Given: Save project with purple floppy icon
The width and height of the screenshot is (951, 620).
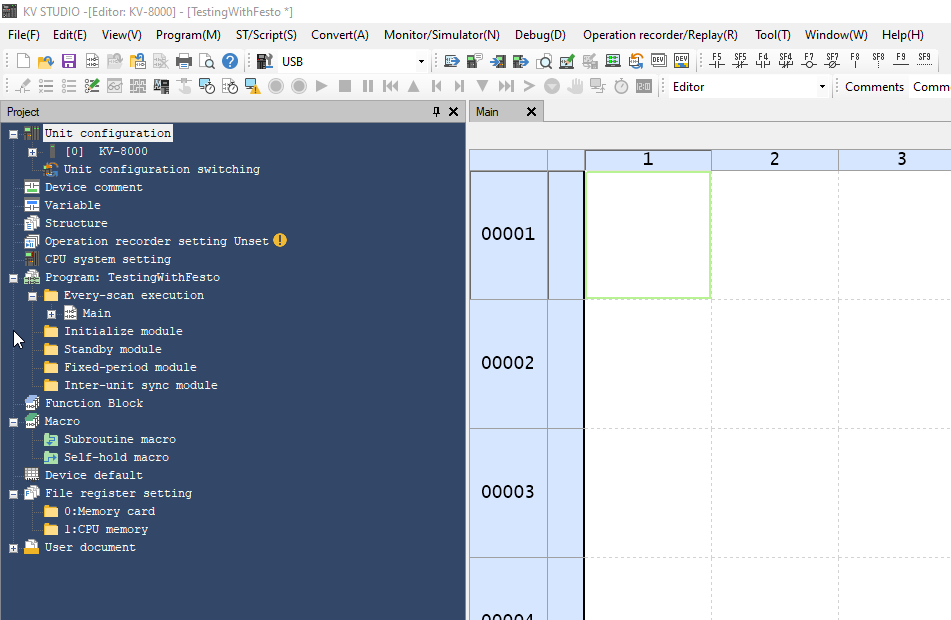Looking at the screenshot, I should (x=69, y=61).
